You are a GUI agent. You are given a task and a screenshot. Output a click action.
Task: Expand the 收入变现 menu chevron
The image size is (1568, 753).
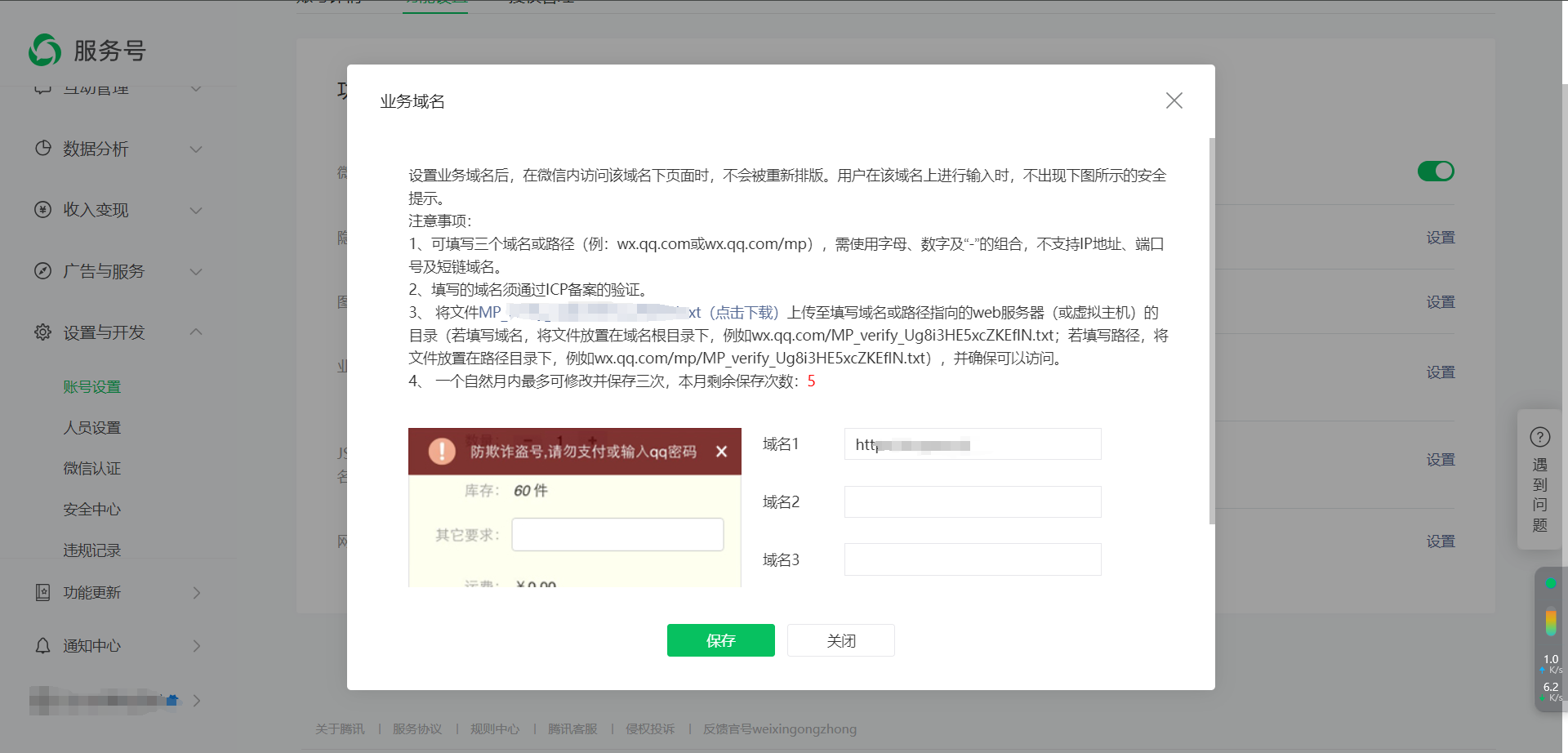click(x=196, y=211)
